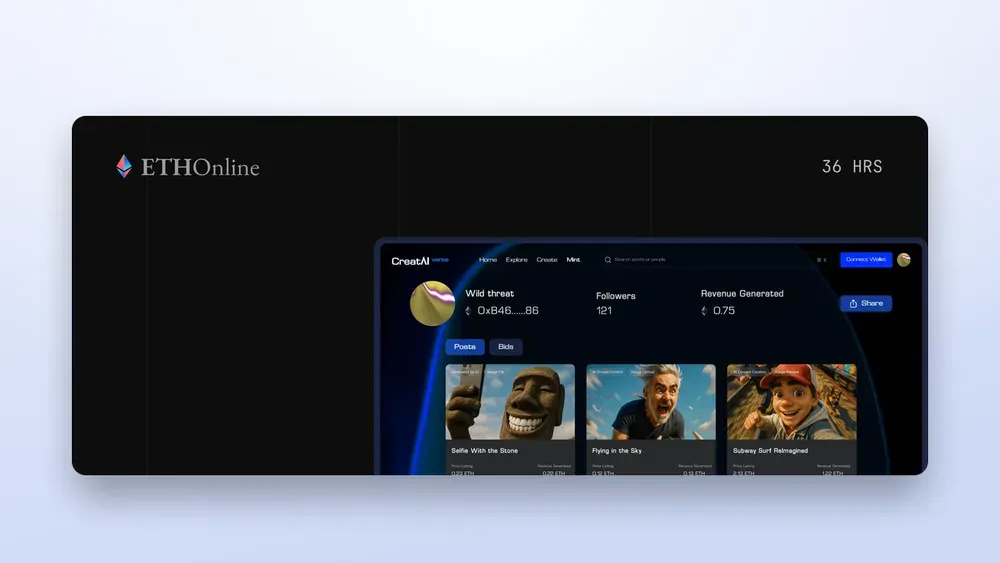The height and width of the screenshot is (563, 1000).
Task: Click the Wild threat username
Action: 490,293
